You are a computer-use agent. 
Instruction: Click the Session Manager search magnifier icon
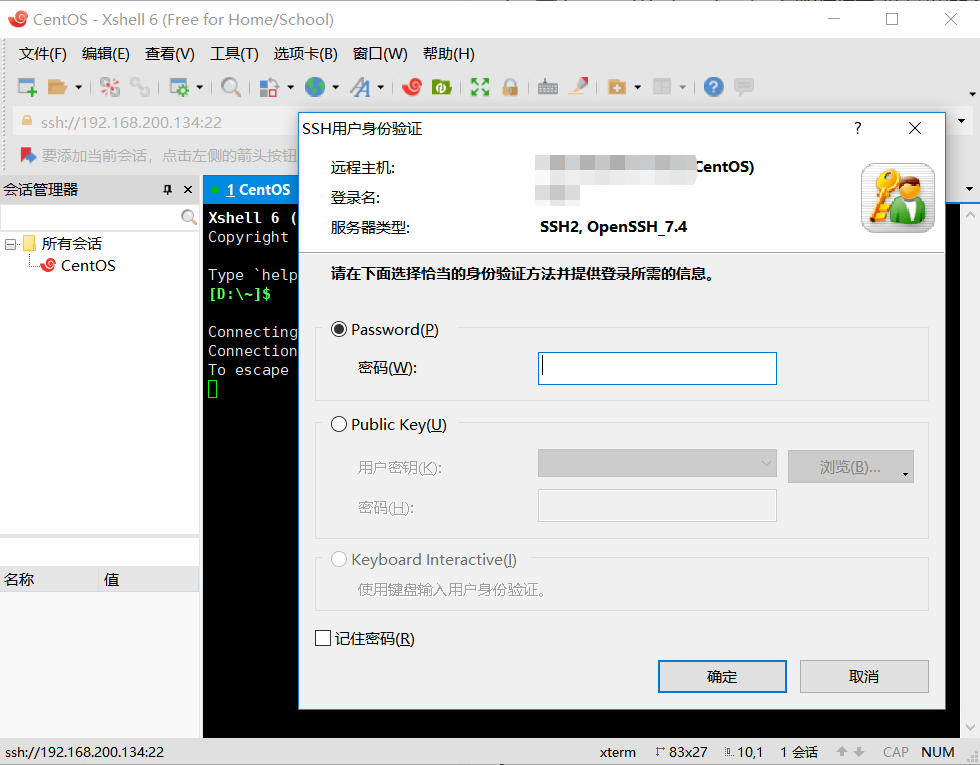click(188, 218)
